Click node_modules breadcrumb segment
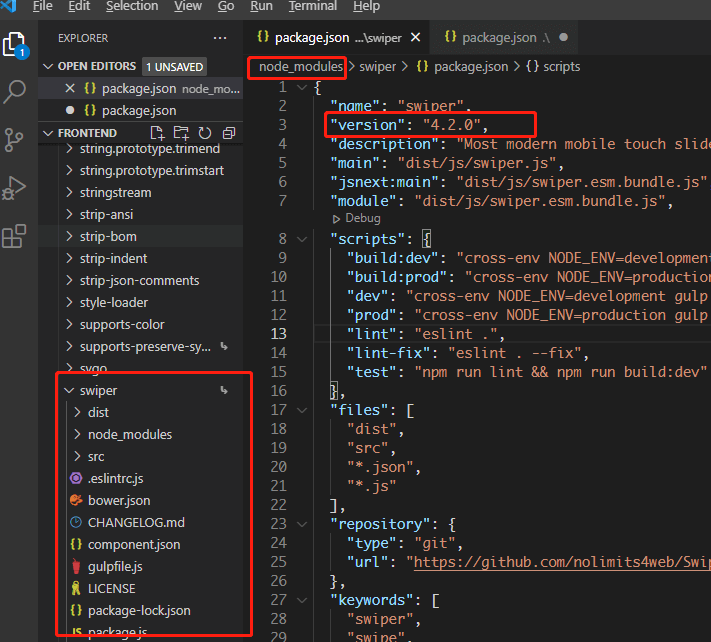Viewport: 711px width, 642px height. pyautogui.click(x=301, y=67)
